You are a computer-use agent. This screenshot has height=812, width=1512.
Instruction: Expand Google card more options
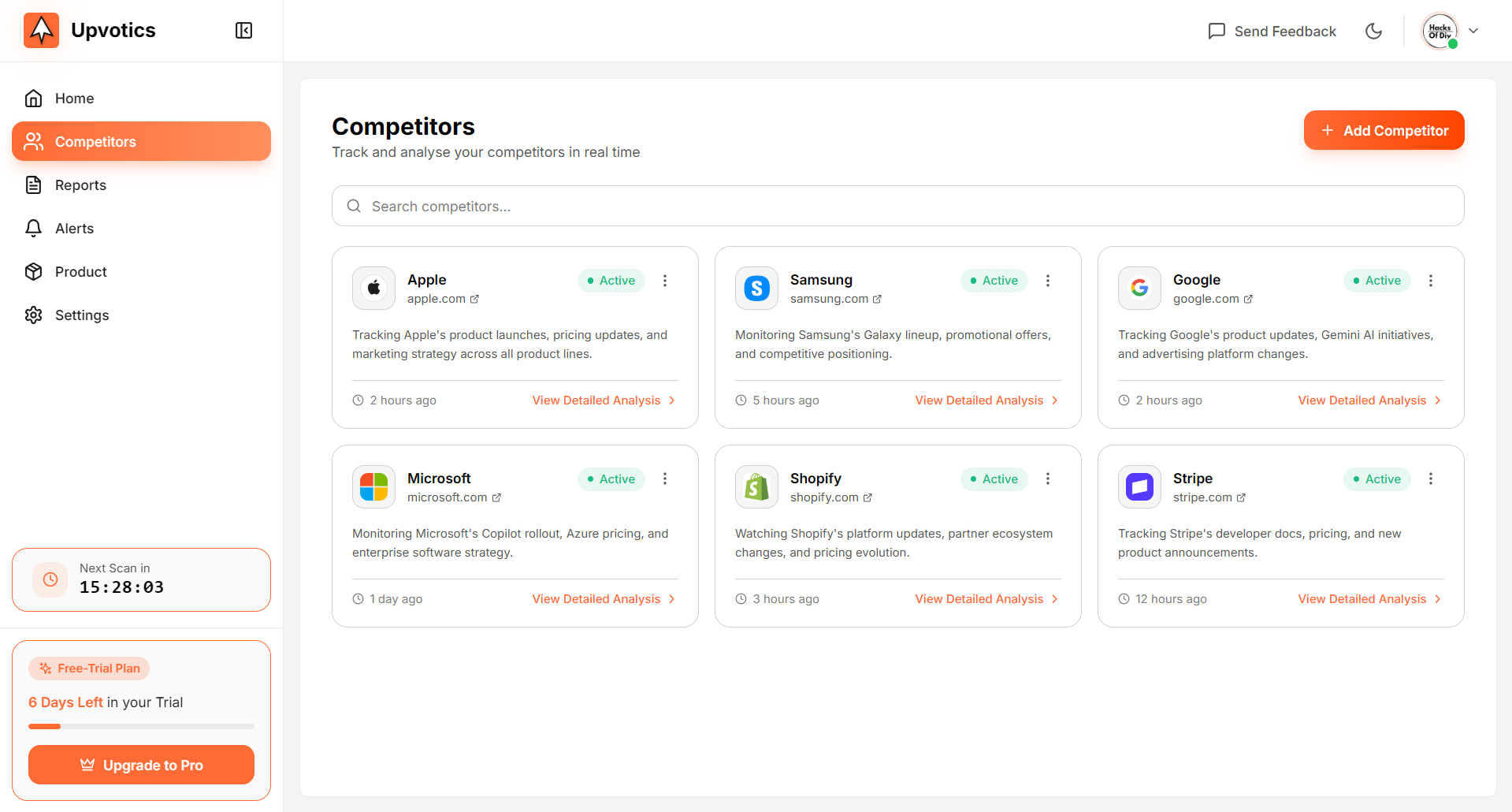(x=1430, y=281)
